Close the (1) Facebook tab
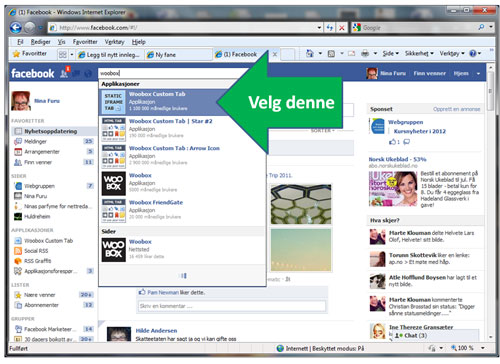 click(275, 54)
